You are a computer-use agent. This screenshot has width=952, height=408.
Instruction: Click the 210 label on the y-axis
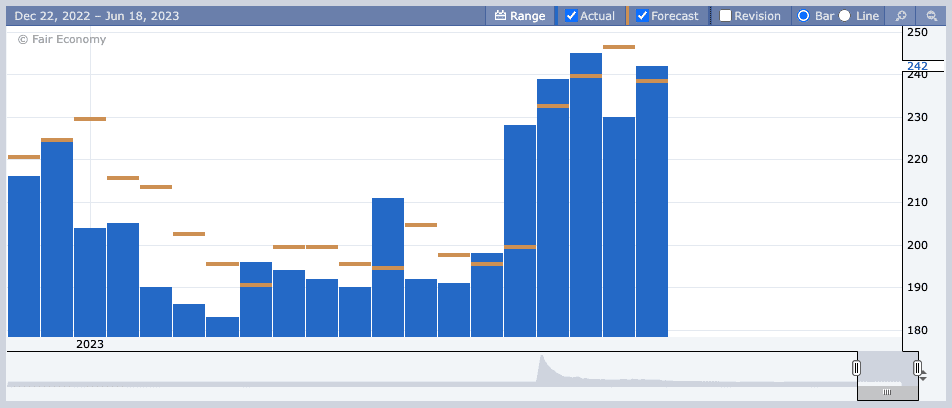[917, 202]
